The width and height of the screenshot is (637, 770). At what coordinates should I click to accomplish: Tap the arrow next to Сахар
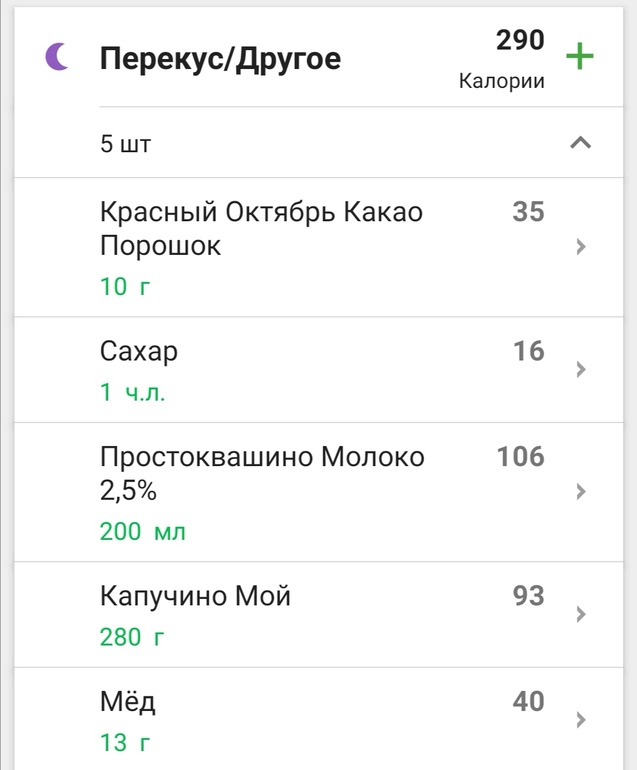point(581,370)
